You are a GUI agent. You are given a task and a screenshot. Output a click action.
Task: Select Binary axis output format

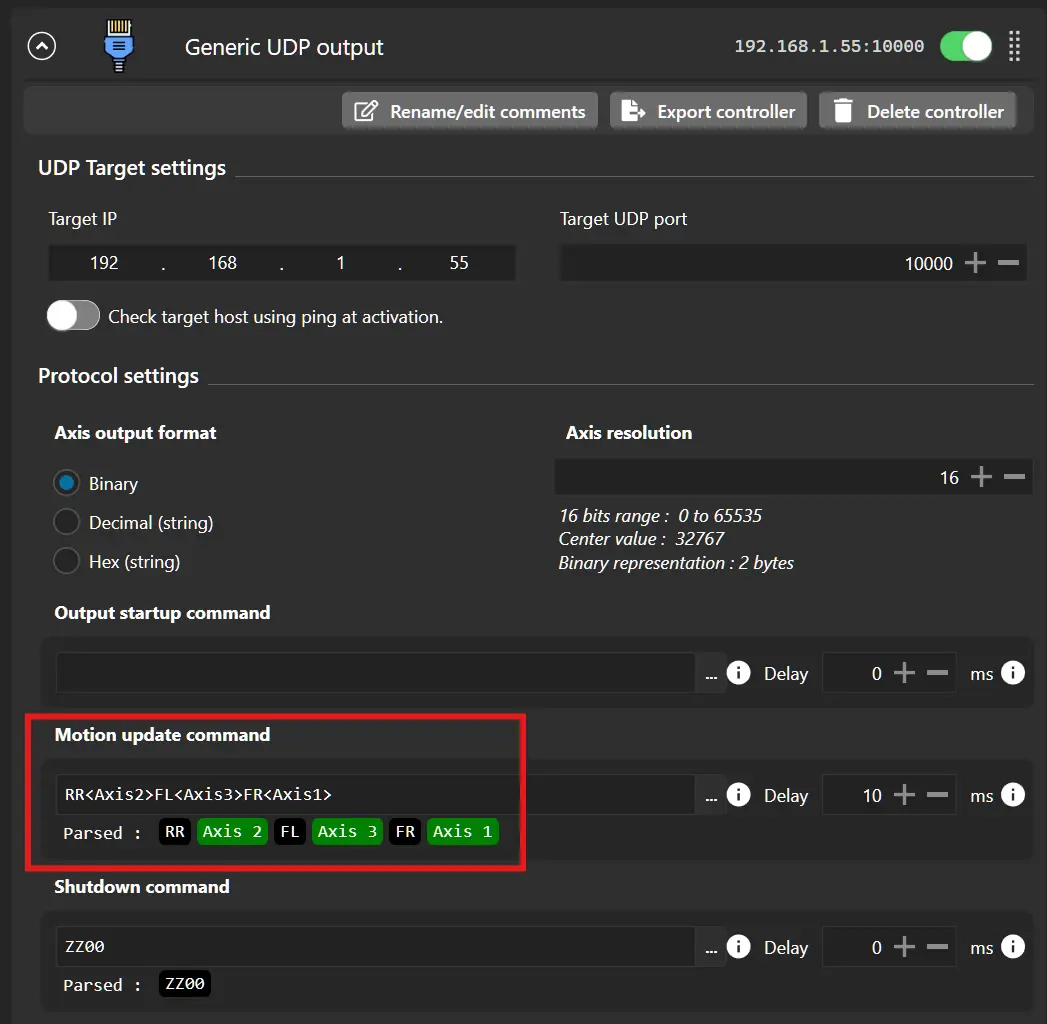pyautogui.click(x=67, y=483)
